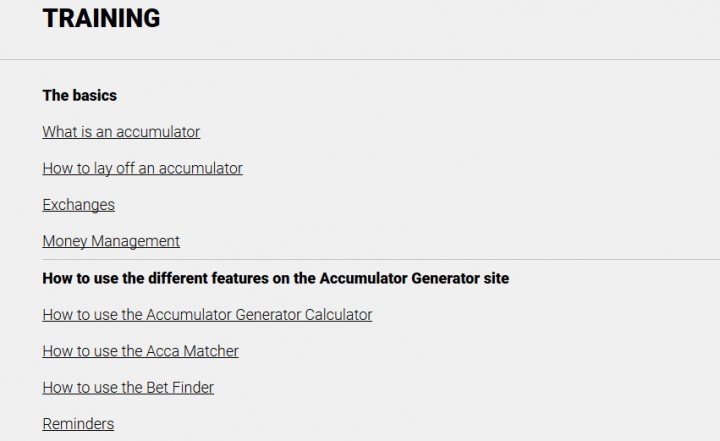The height and width of the screenshot is (441, 720).
Task: Launch the Calculator how-to guide
Action: 207,315
